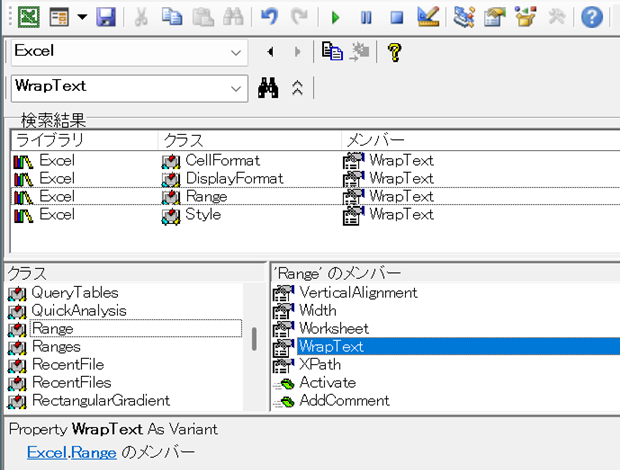Save the workbook with floppy icon

click(x=106, y=17)
